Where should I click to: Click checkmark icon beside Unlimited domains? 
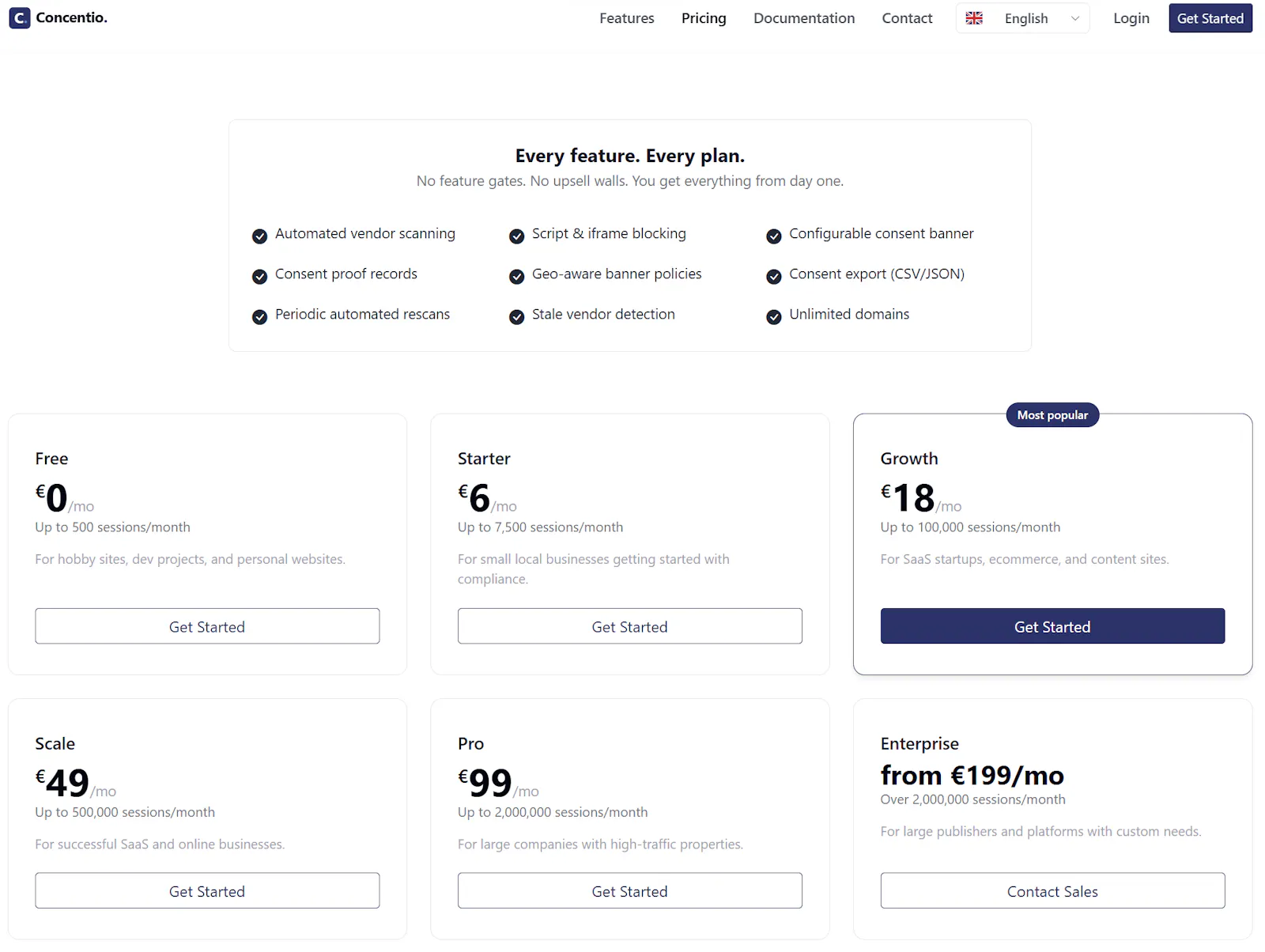coord(773,316)
